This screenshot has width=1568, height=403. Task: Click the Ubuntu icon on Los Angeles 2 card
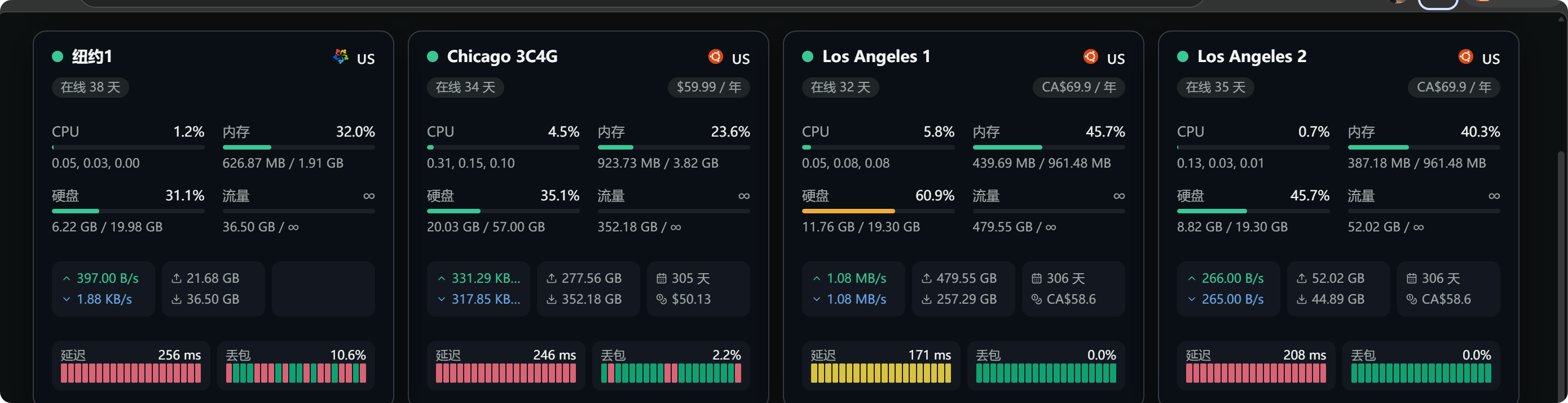pyautogui.click(x=1465, y=56)
